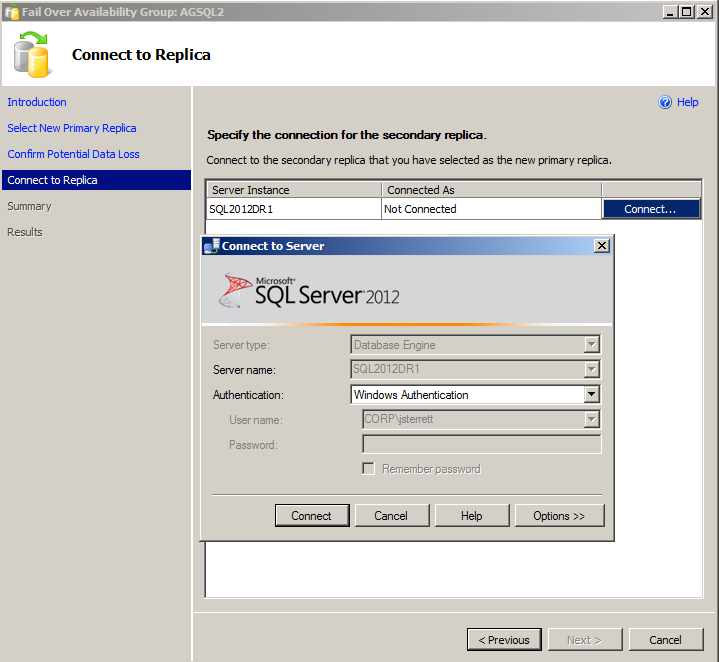Select the SQL2012DR1 server instance cell
Image resolution: width=719 pixels, height=662 pixels.
pos(293,209)
